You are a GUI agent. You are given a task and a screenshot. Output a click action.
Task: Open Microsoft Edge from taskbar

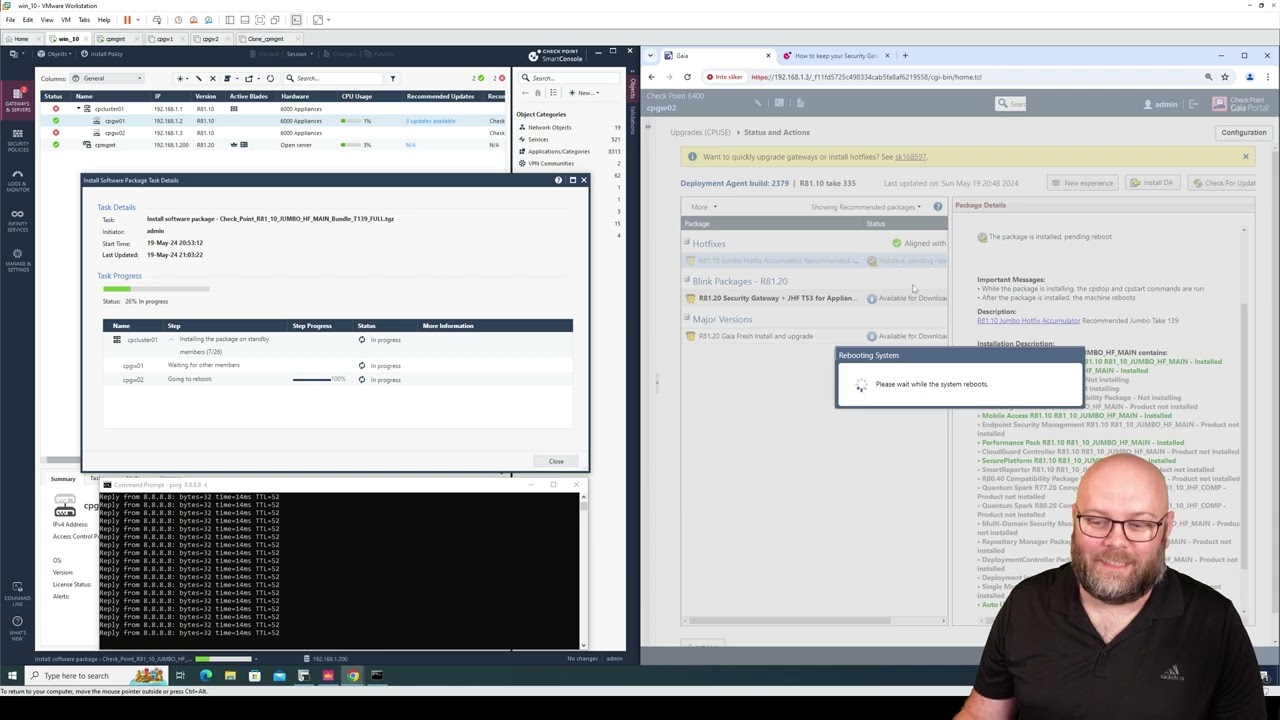[206, 676]
